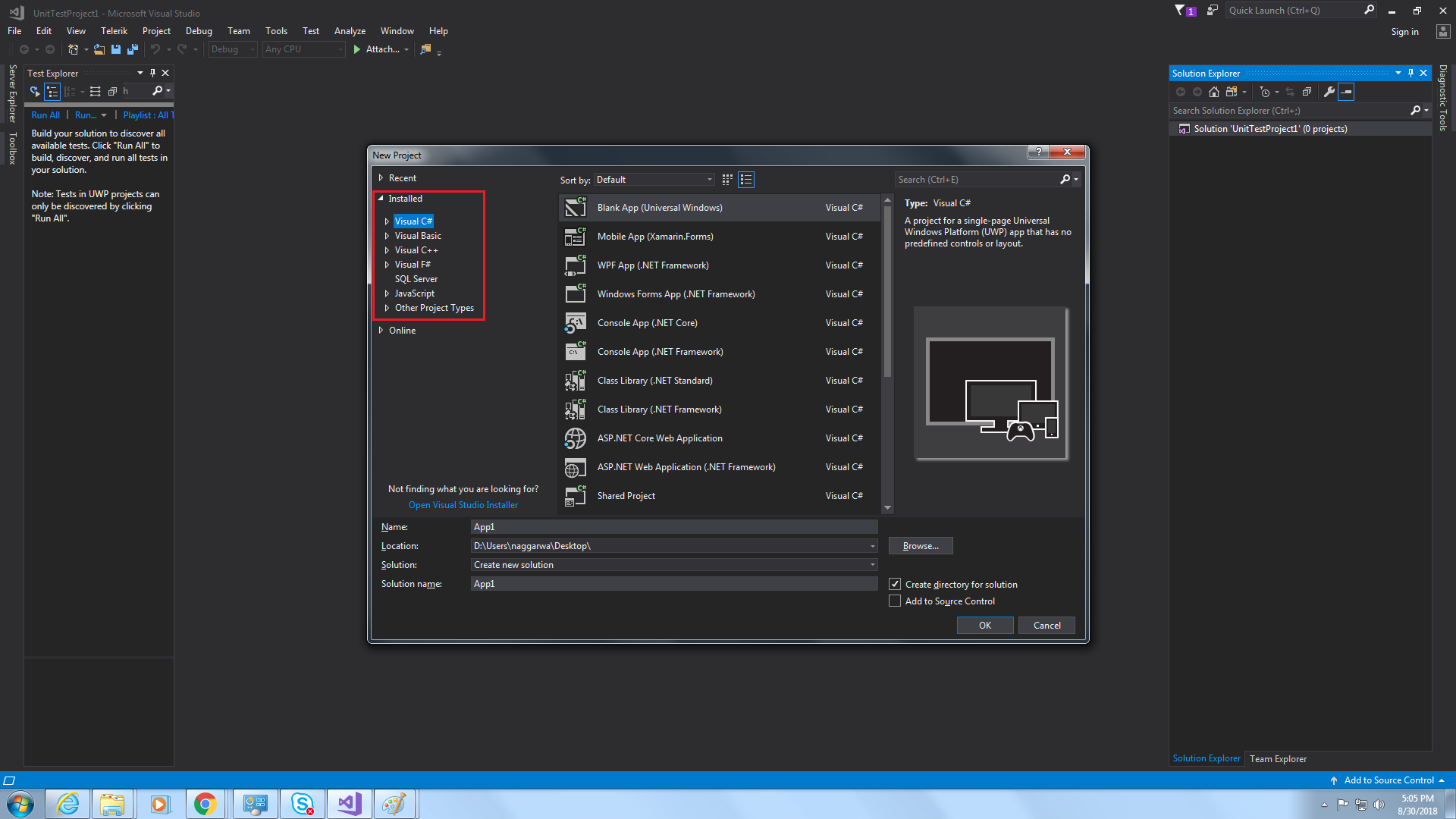The image size is (1456, 819).
Task: Click the template Search (Ctrl+E) field
Action: 978,180
